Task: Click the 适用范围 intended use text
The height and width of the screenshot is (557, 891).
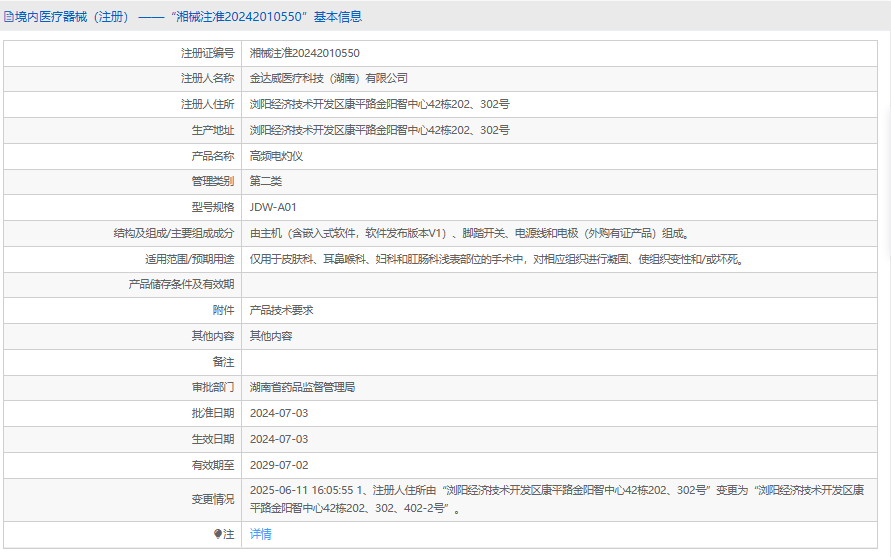Action: pos(497,260)
